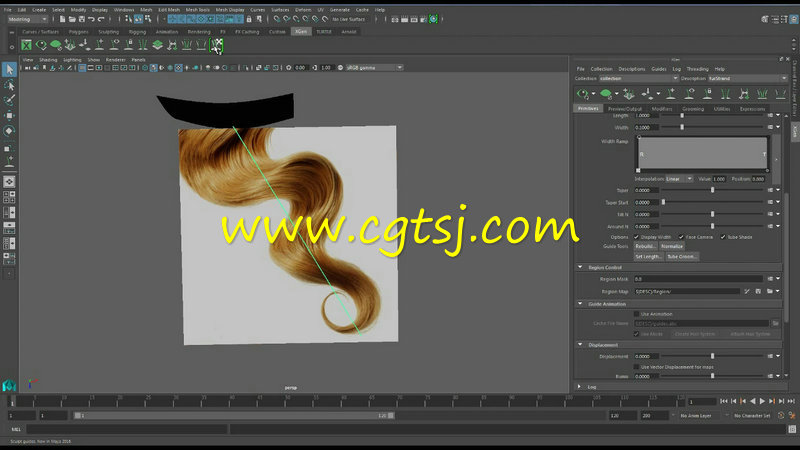800x450 pixels.
Task: Click the guide visibility eye icon in XGen panel
Action: click(x=689, y=93)
